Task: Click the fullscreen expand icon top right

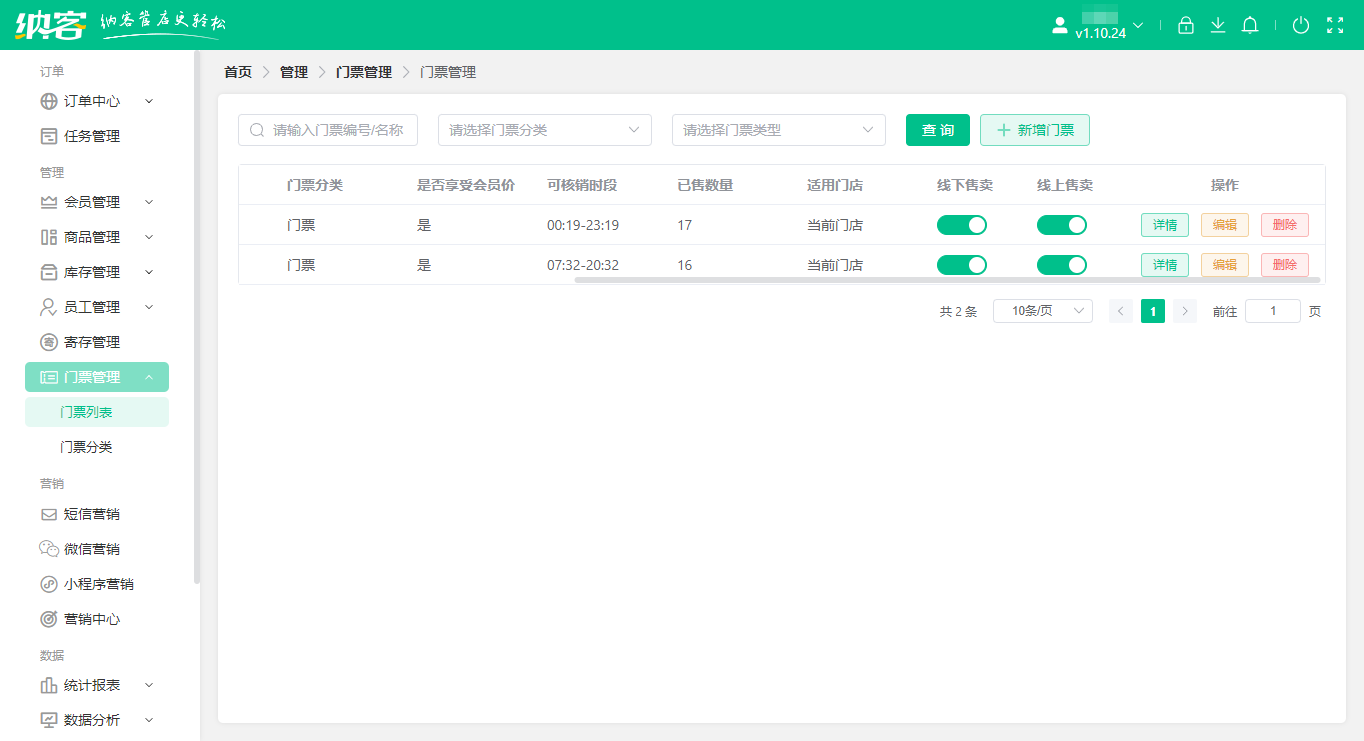Action: [x=1336, y=24]
